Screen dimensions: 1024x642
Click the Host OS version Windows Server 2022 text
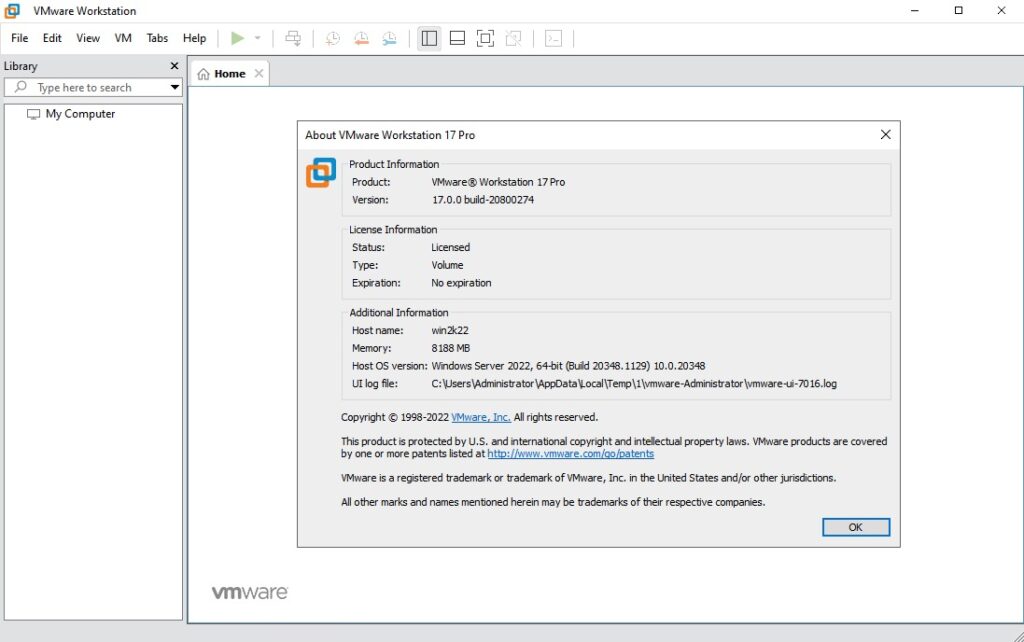tap(568, 366)
